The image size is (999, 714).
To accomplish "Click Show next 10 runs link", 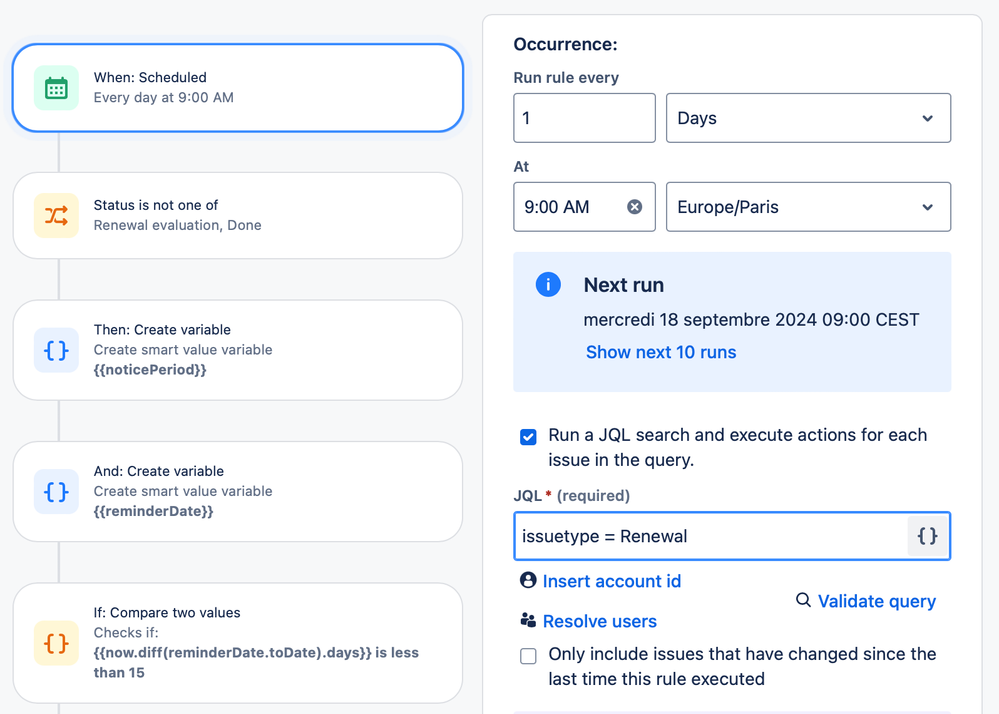I will (661, 352).
